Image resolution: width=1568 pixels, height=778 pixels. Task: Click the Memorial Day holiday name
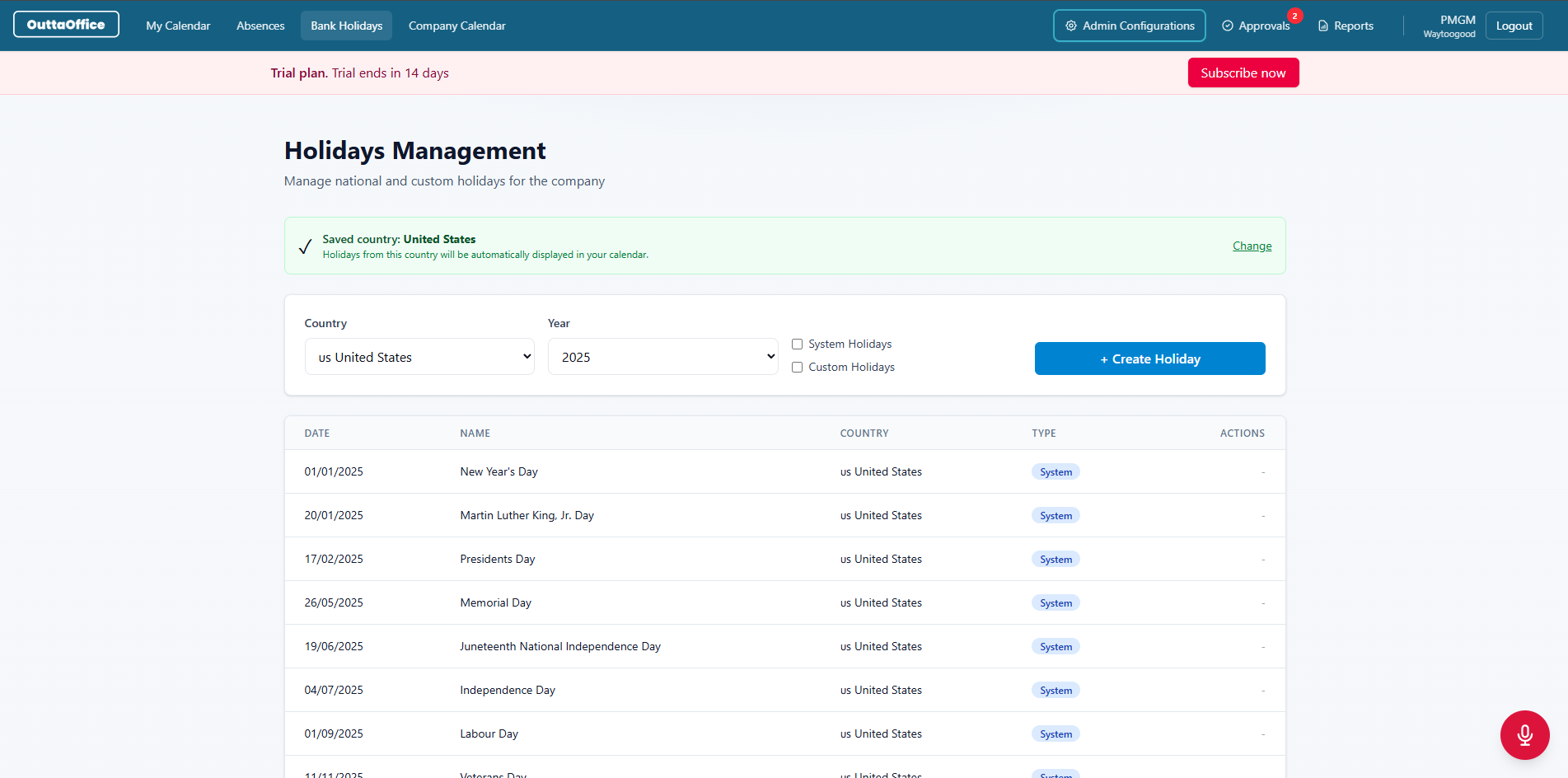[495, 602]
